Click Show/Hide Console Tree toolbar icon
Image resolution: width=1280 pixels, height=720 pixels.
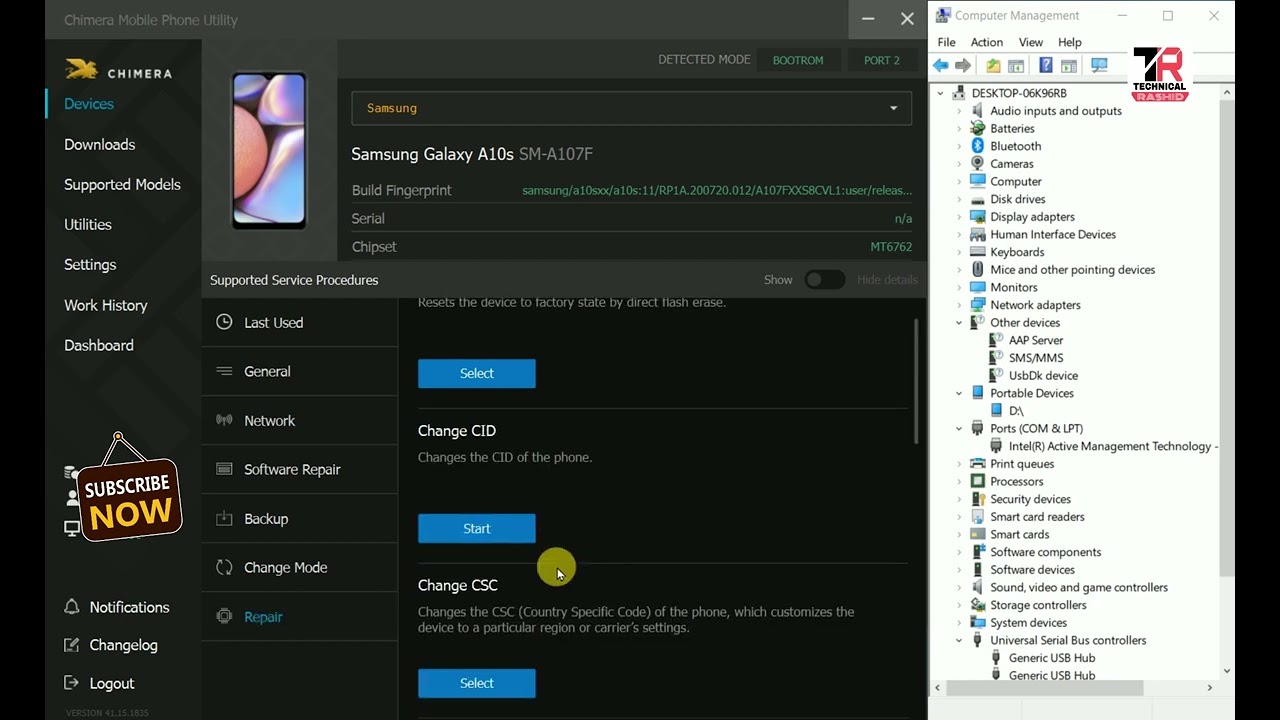coord(1016,66)
